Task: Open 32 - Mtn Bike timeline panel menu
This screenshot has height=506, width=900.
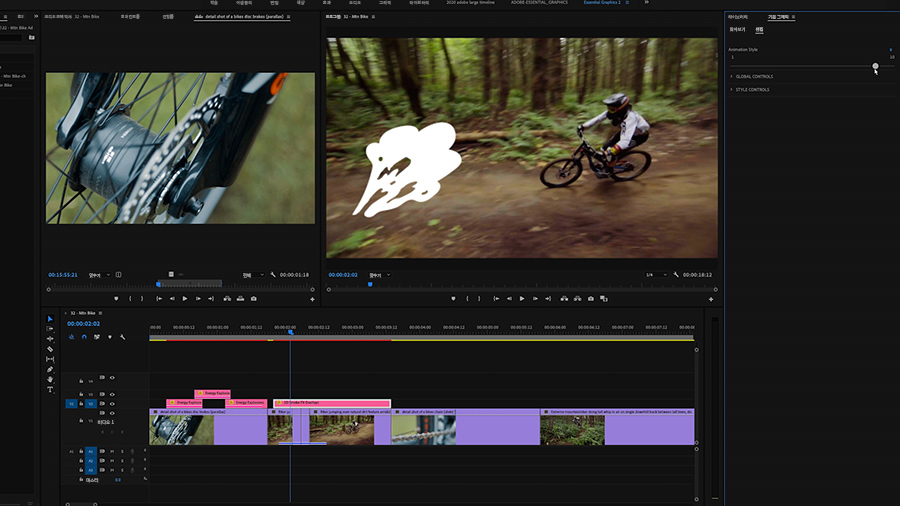Action: click(x=100, y=313)
